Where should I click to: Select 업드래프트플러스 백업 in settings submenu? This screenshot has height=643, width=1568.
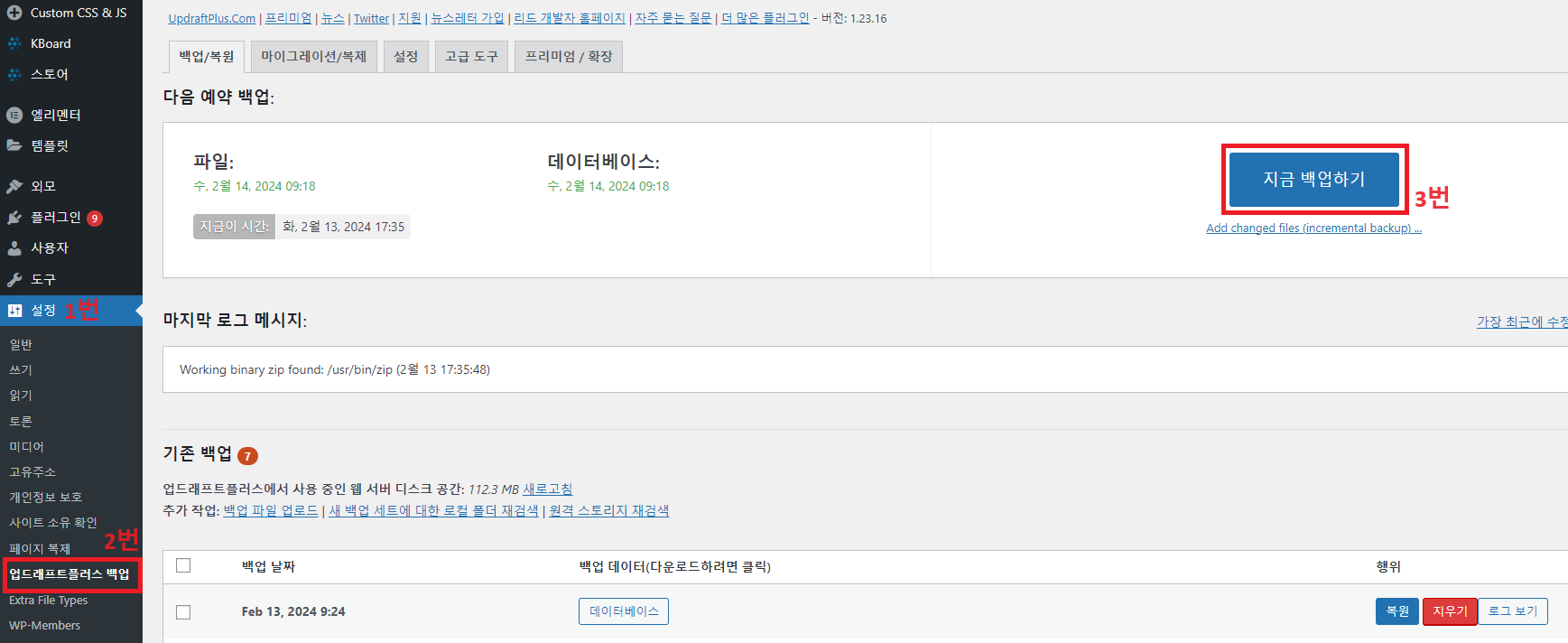point(70,574)
